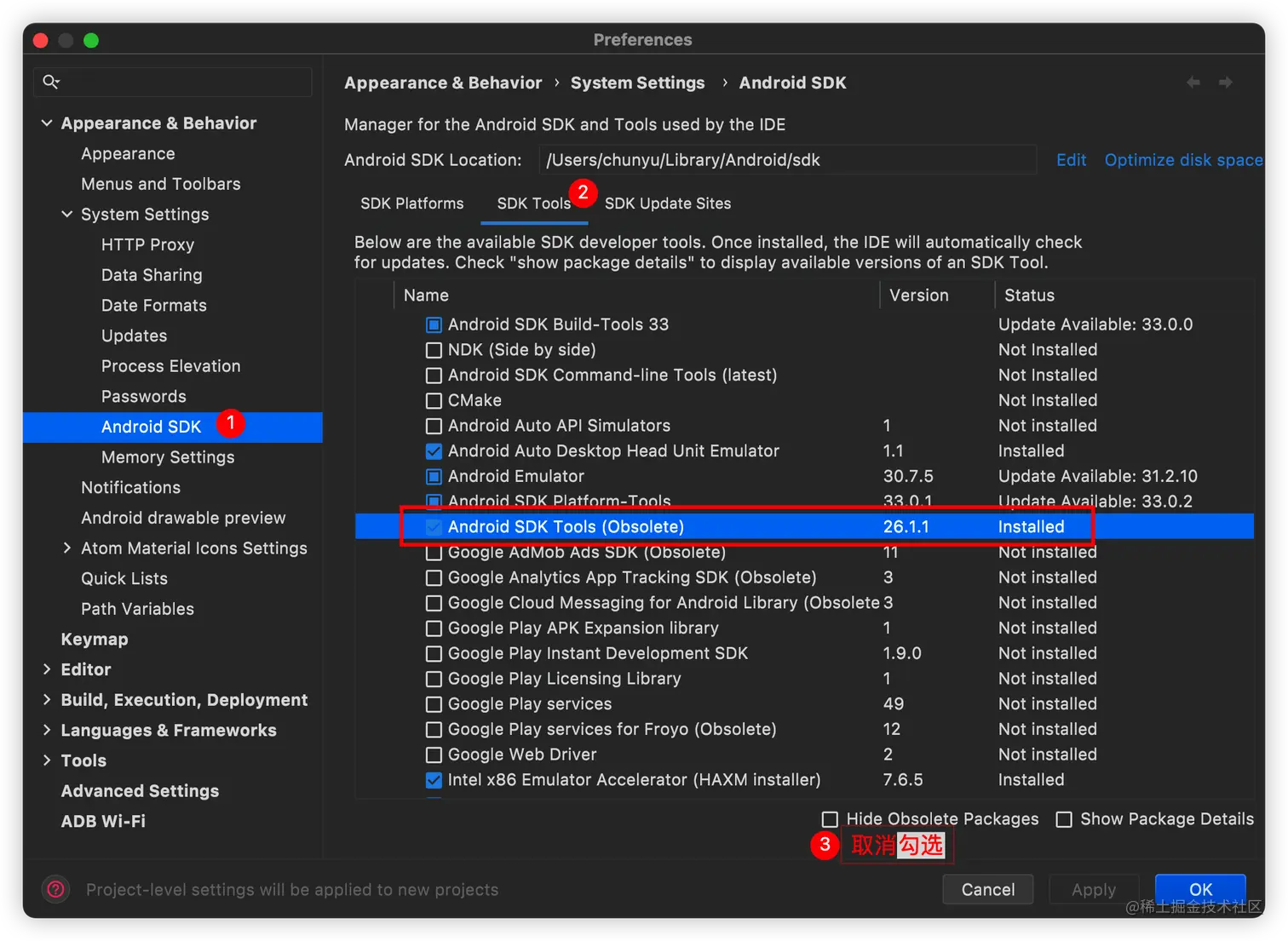Viewport: 1288px width, 941px height.
Task: Open Updates settings page
Action: [135, 336]
